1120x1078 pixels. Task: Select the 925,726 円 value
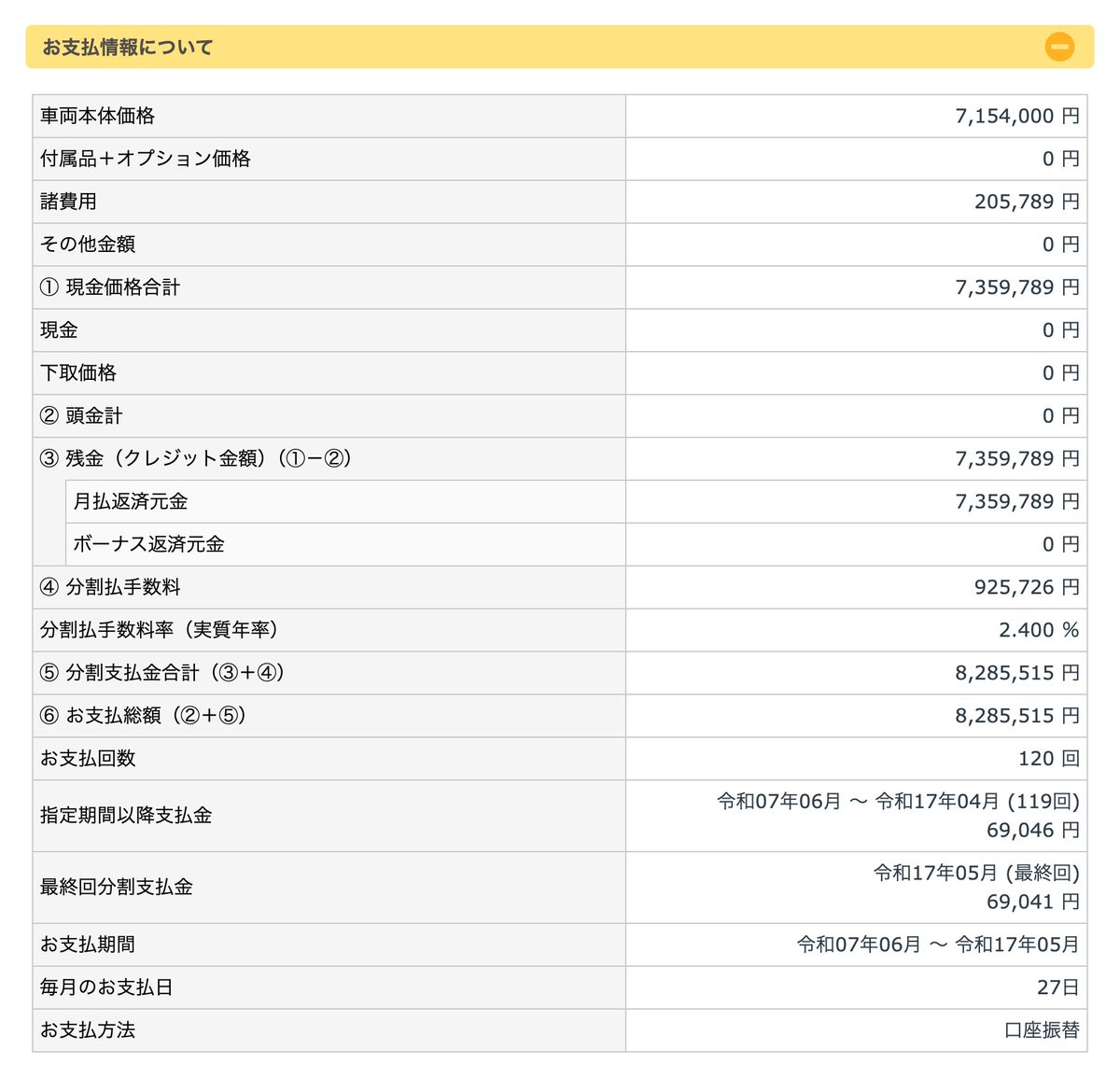click(x=1027, y=587)
